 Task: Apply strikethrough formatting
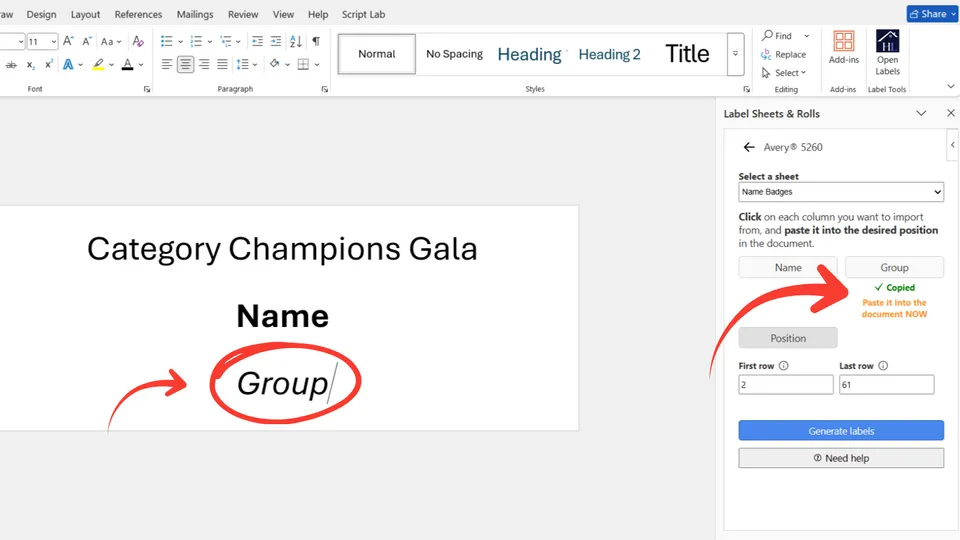11,64
